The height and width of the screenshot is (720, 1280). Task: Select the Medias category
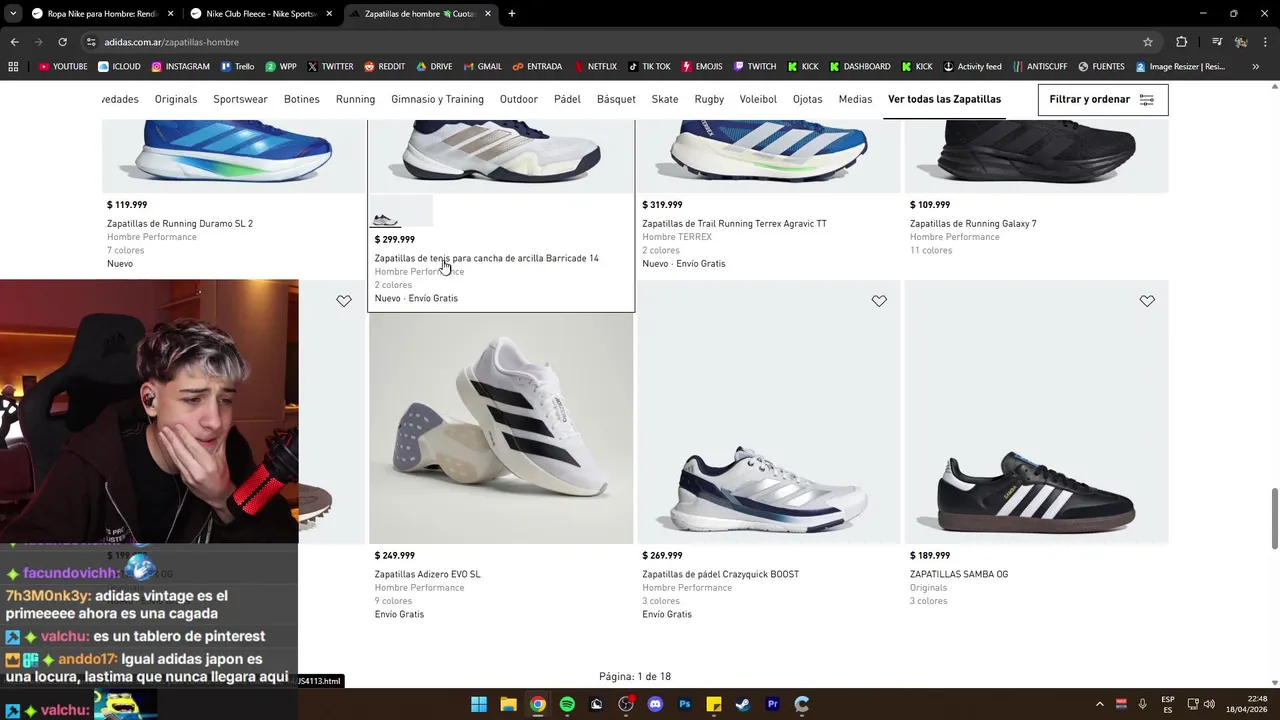coord(855,99)
